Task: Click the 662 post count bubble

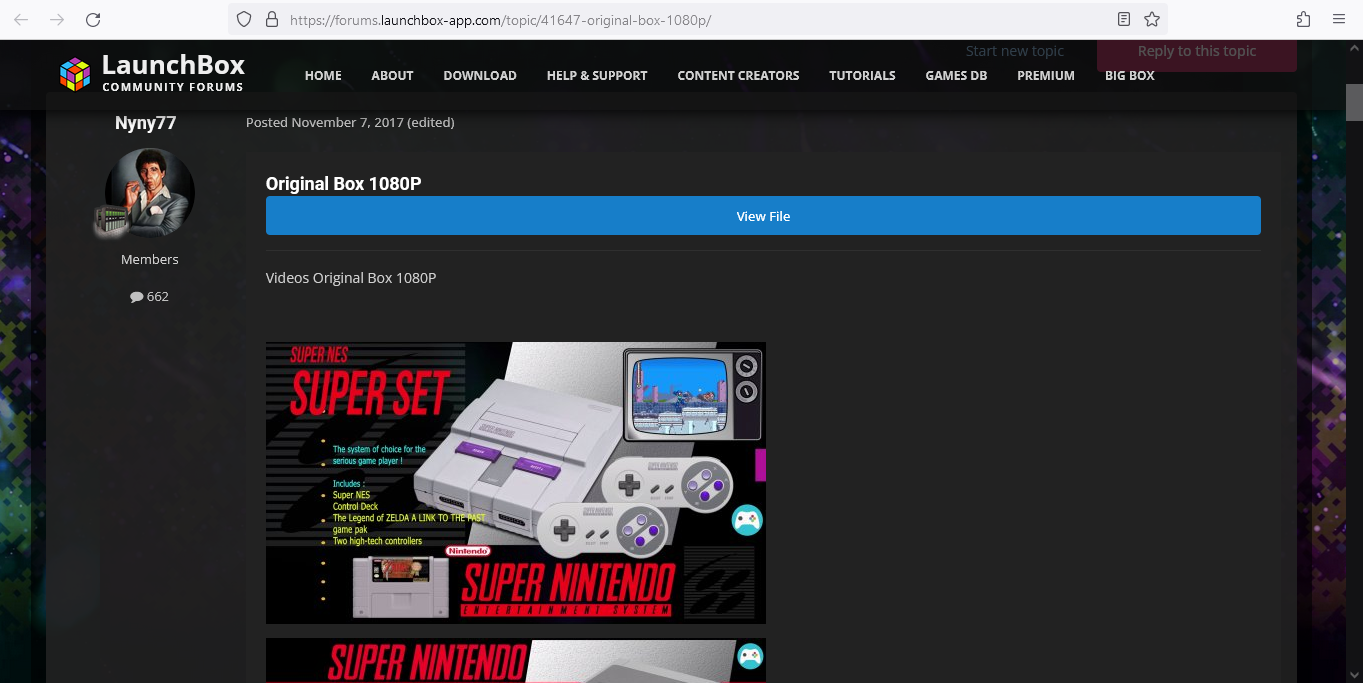Action: (x=149, y=297)
